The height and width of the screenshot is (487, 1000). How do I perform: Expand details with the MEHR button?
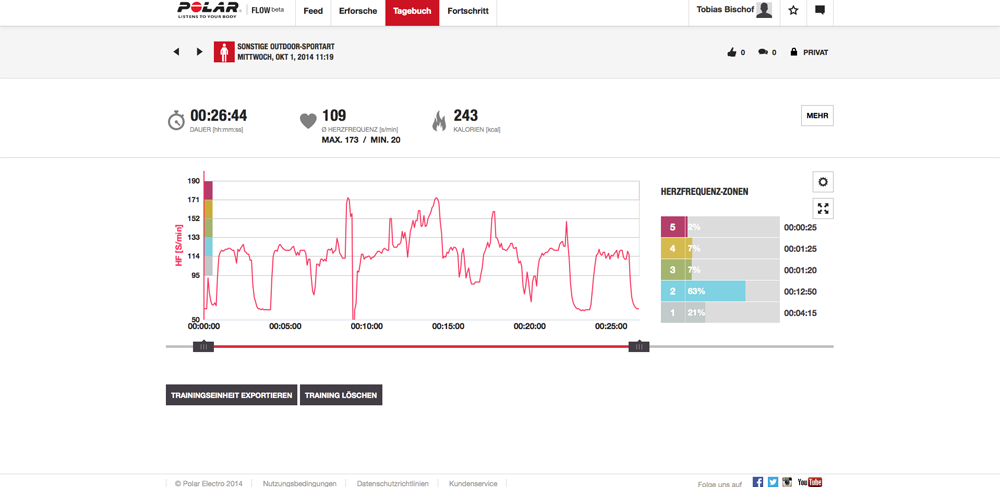[817, 116]
